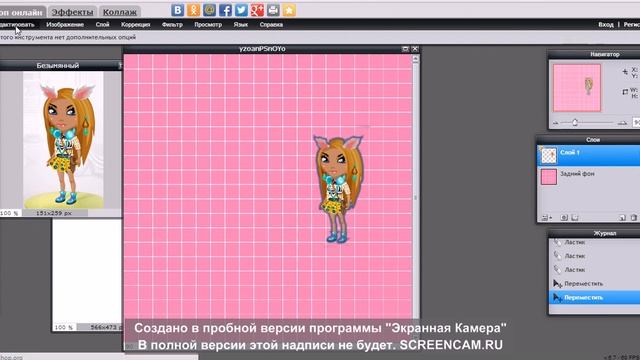Create a new layer in Слои panel
Image resolution: width=640 pixels, height=360 pixels.
click(x=622, y=218)
